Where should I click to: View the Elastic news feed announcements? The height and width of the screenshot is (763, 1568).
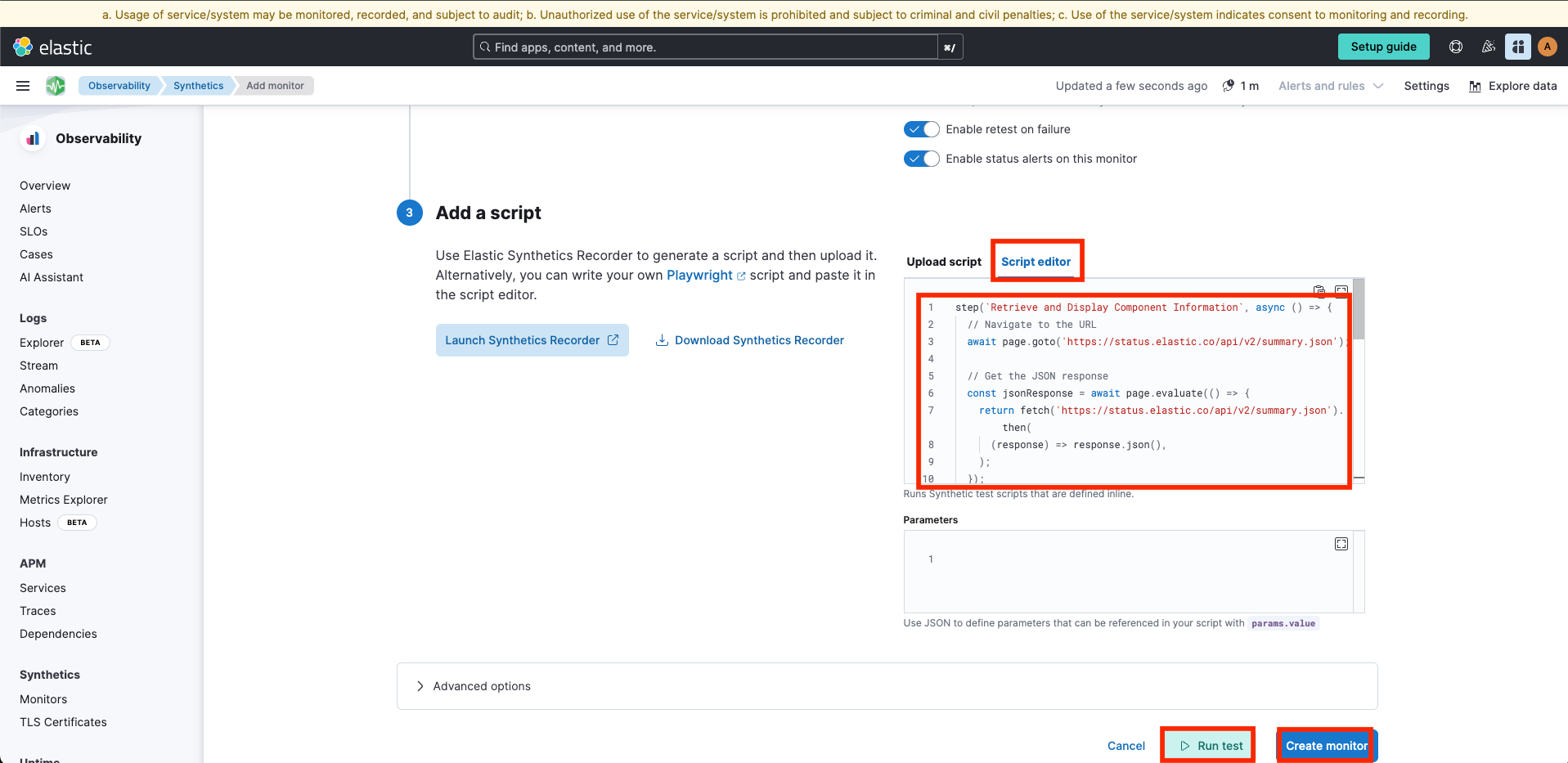click(x=1489, y=47)
